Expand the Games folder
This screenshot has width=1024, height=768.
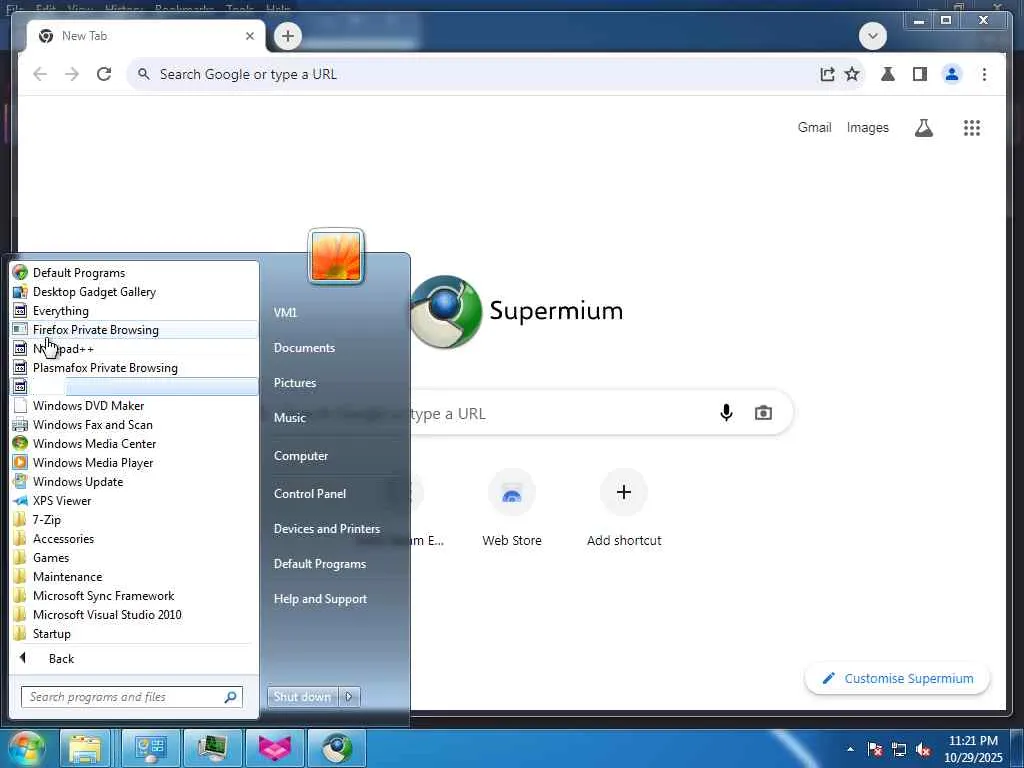click(x=134, y=558)
